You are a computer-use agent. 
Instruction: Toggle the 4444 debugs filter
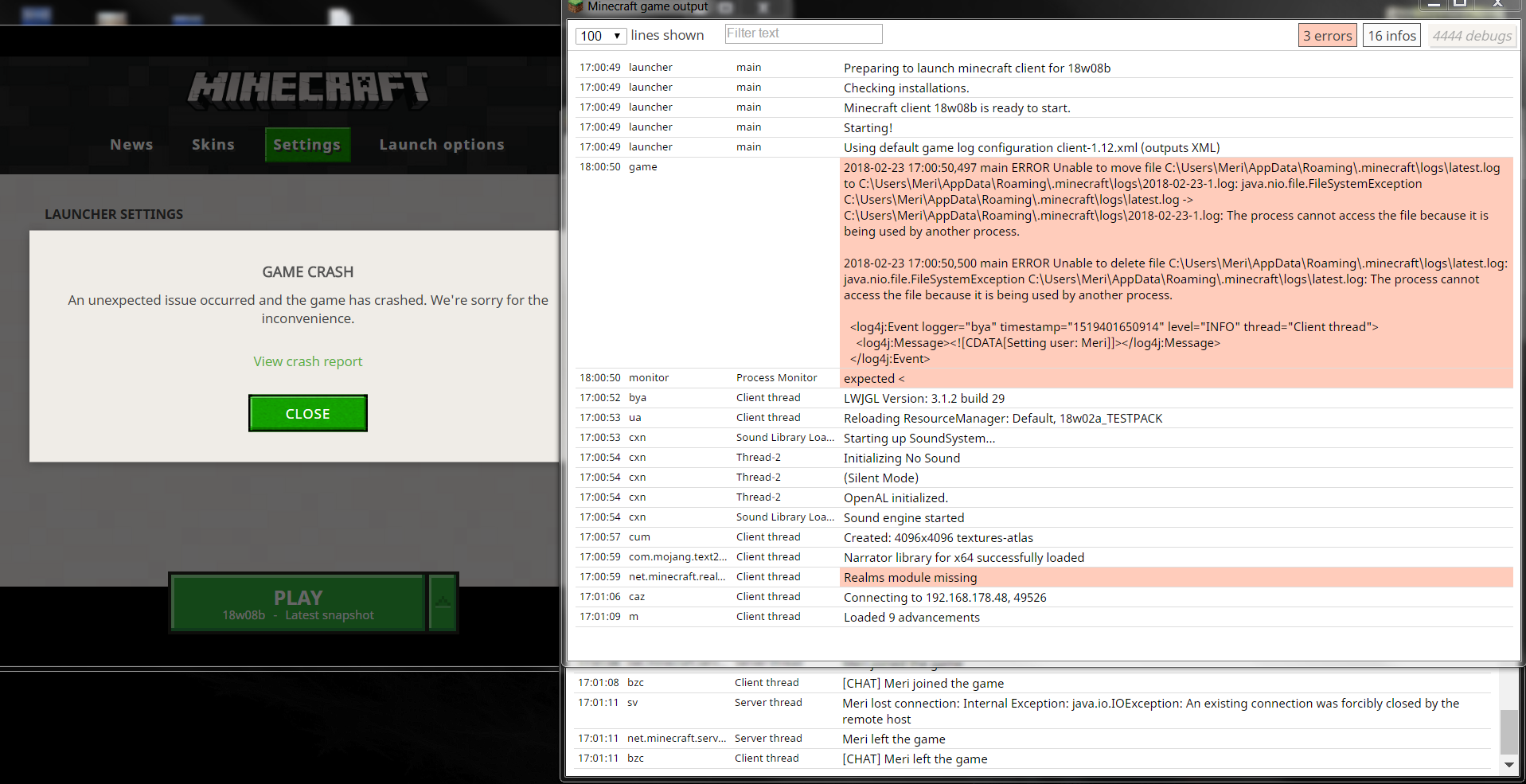(1473, 36)
